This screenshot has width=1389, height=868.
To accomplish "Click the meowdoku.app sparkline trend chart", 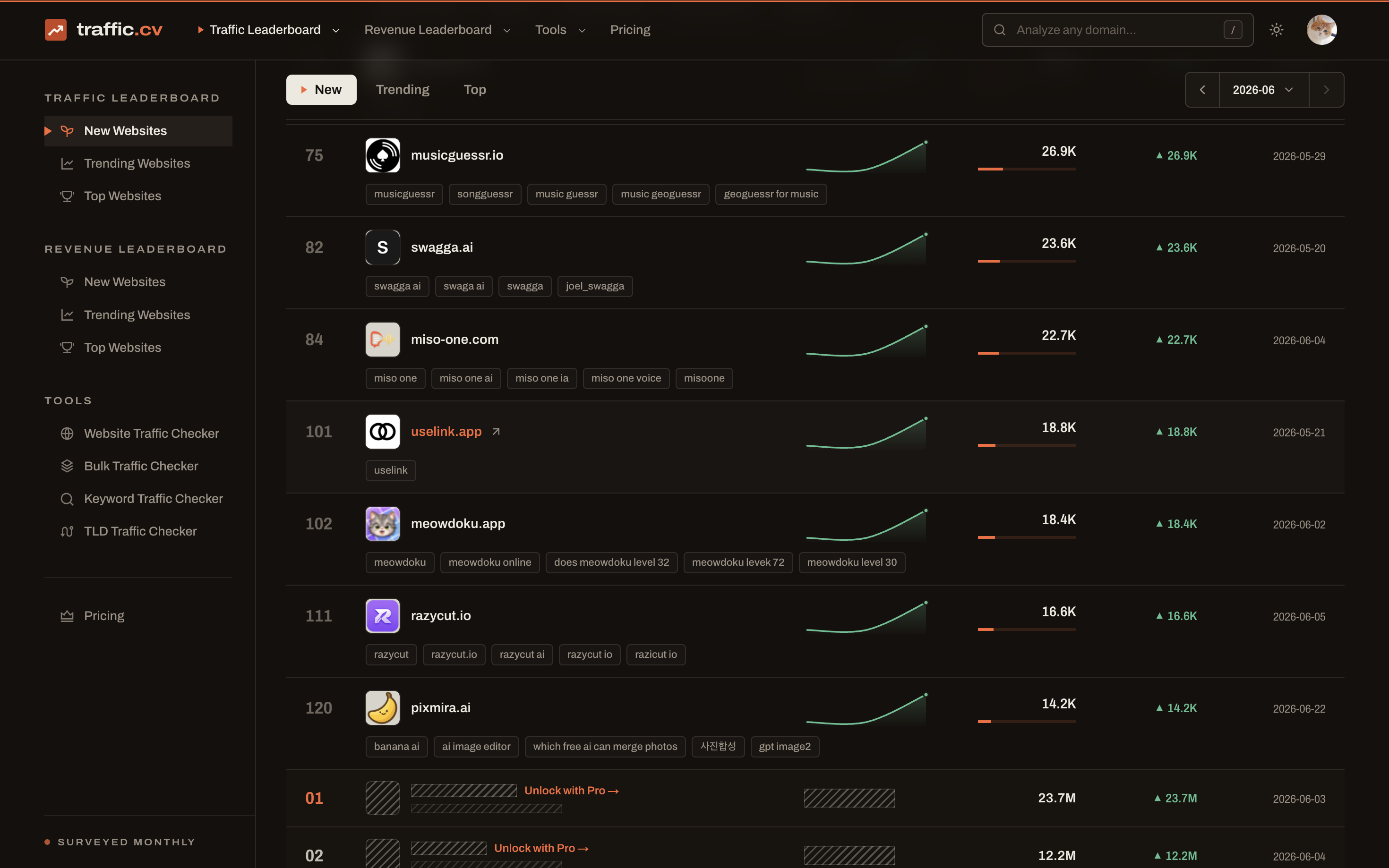I will pos(866,525).
